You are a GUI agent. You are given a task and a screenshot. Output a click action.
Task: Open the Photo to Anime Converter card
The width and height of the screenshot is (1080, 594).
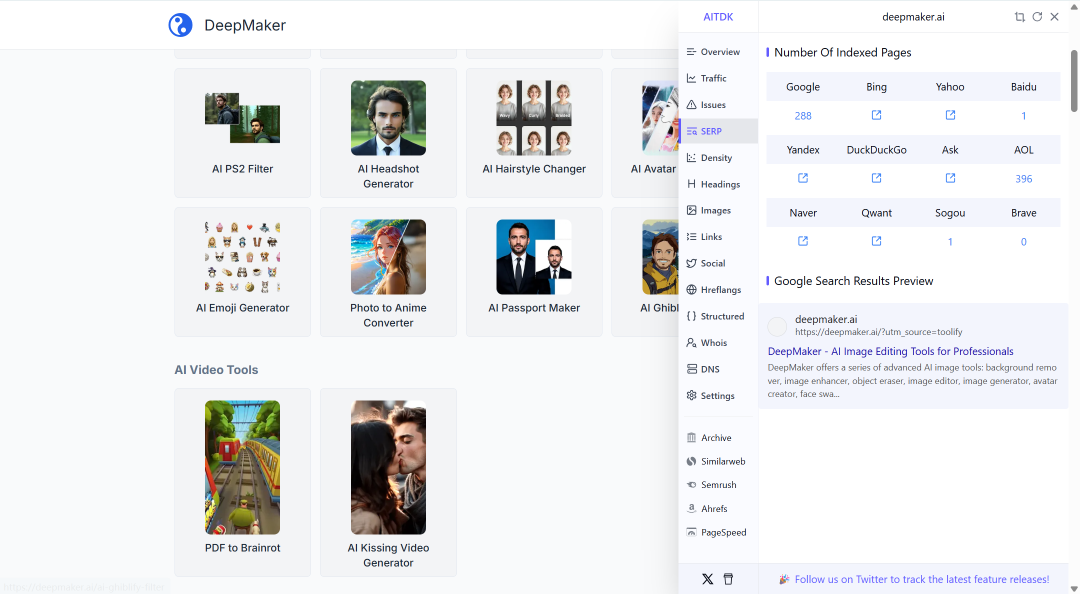pos(388,272)
